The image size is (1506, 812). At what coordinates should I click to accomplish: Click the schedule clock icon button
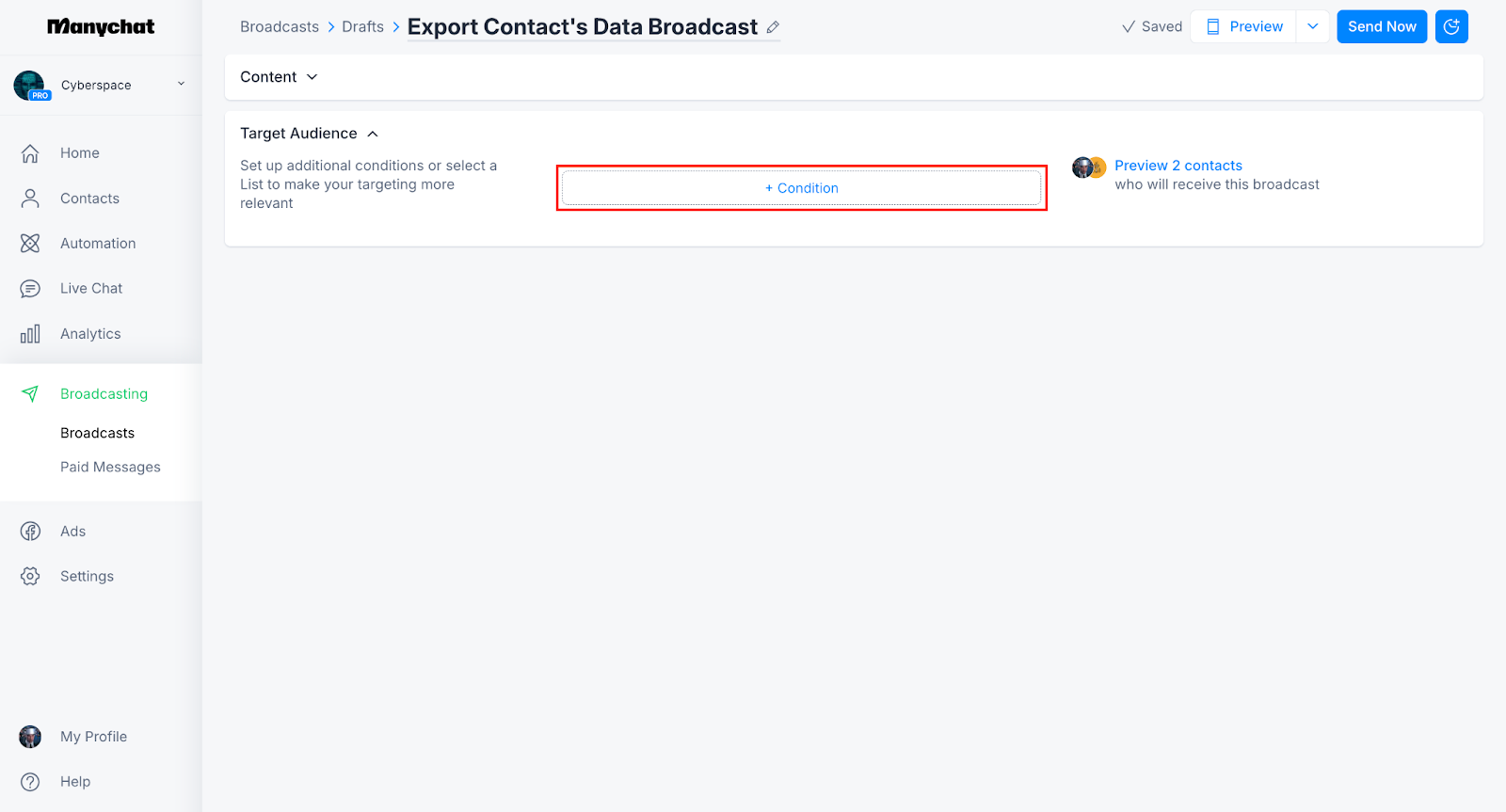pyautogui.click(x=1451, y=26)
